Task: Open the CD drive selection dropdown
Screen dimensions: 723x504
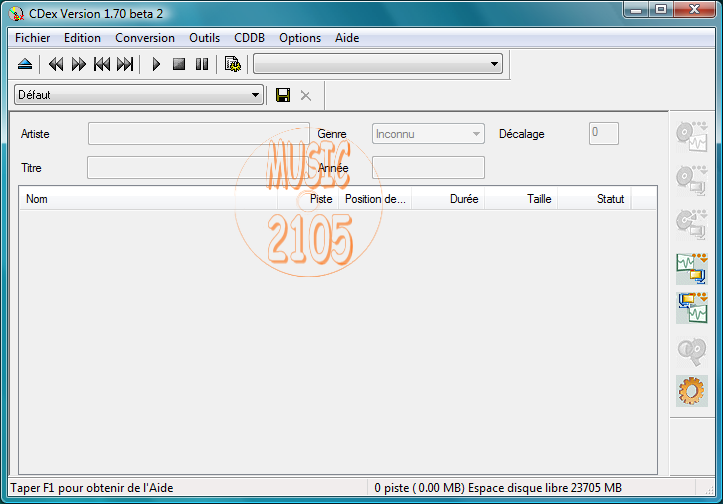Action: click(x=378, y=64)
